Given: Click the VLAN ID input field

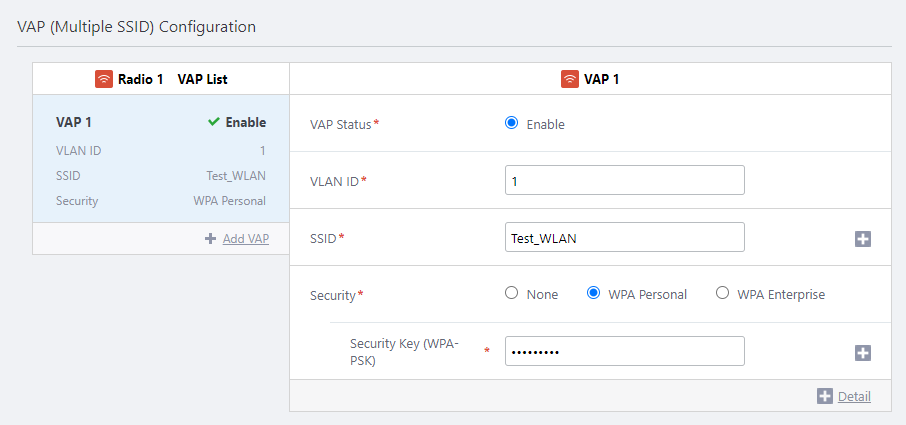Looking at the screenshot, I should 624,181.
